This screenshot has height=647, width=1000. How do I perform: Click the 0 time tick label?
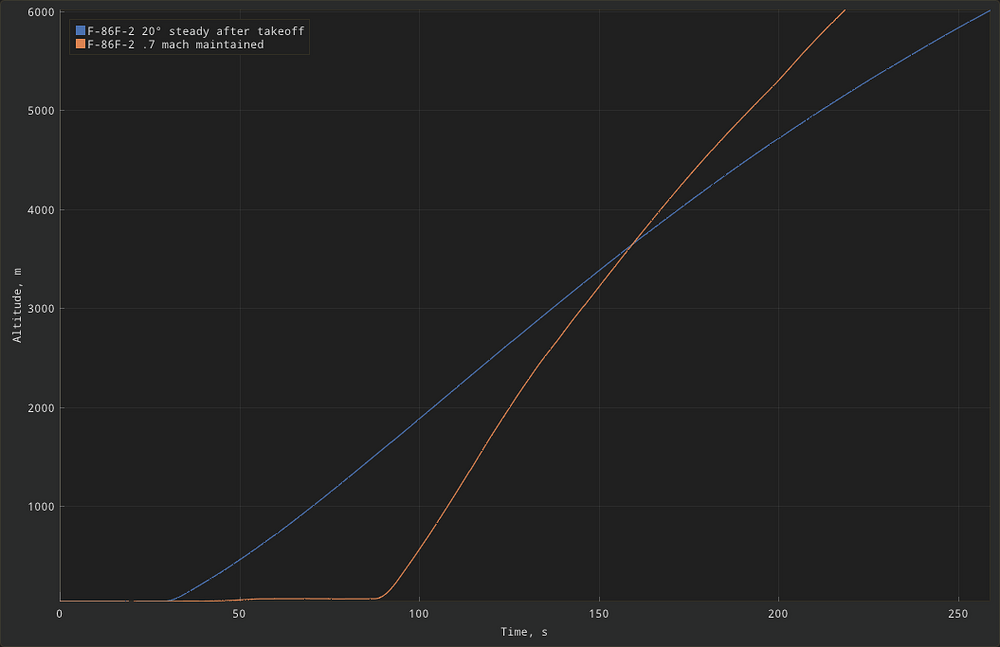click(59, 614)
